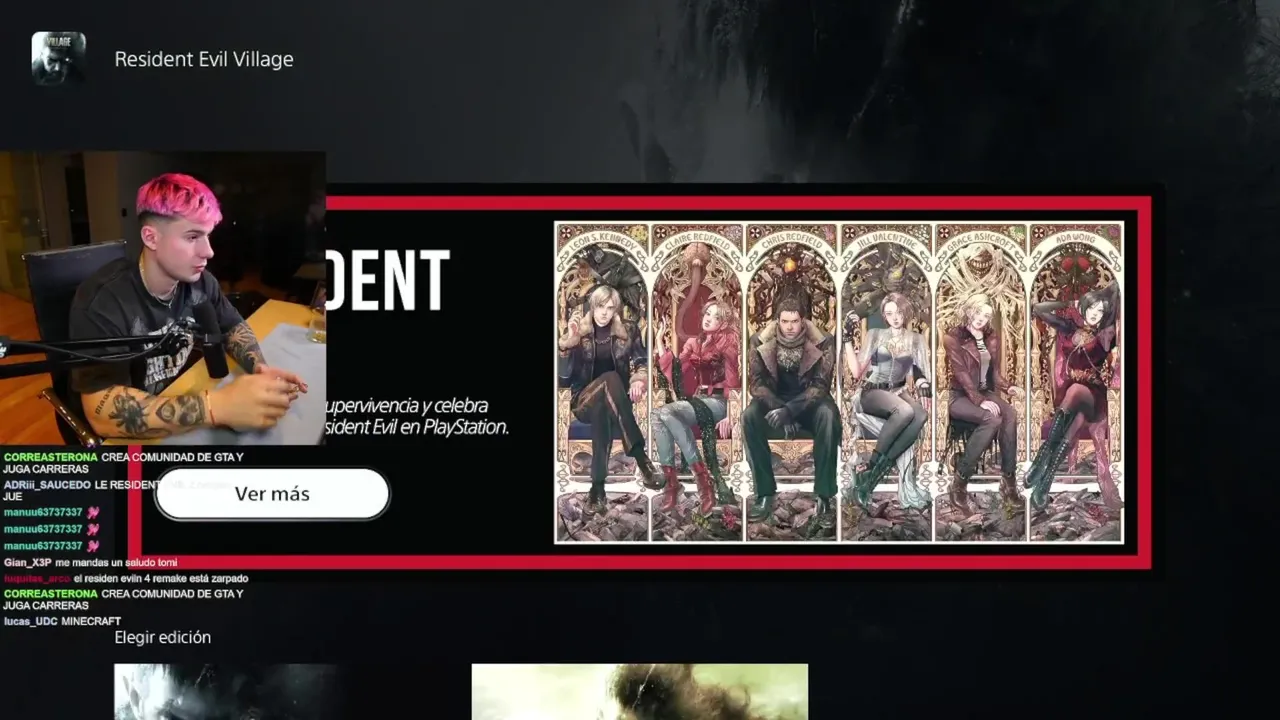This screenshot has height=720, width=1280.
Task: Select the Jill Valentine art panel
Action: click(x=887, y=382)
